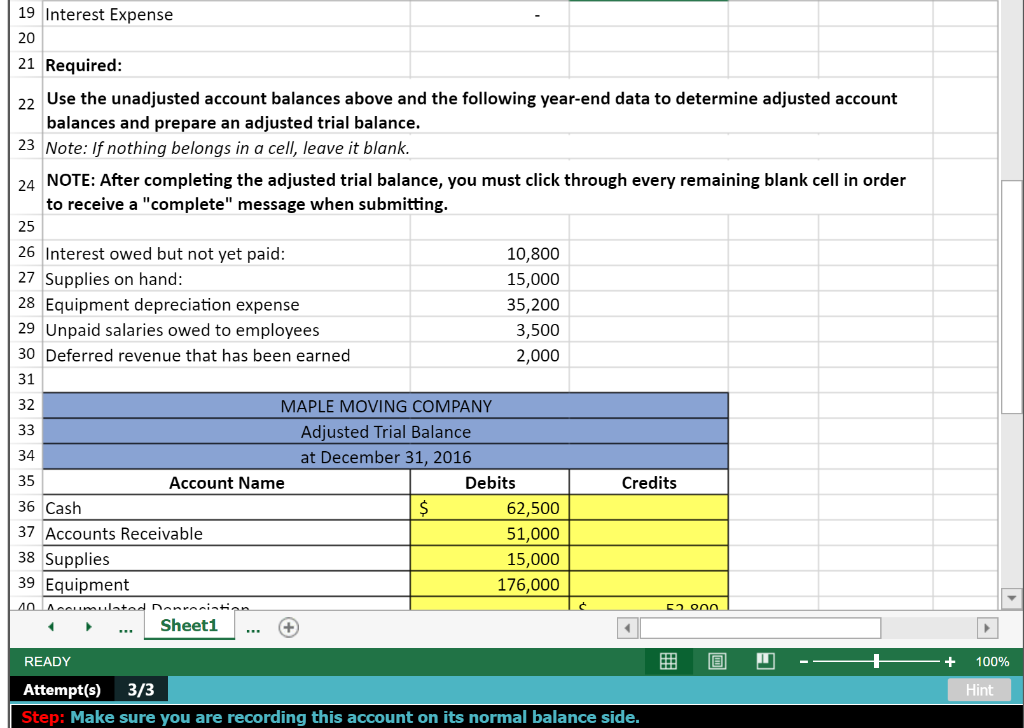Select Supplies credit yellow cell
Image resolution: width=1024 pixels, height=728 pixels.
pyautogui.click(x=648, y=559)
